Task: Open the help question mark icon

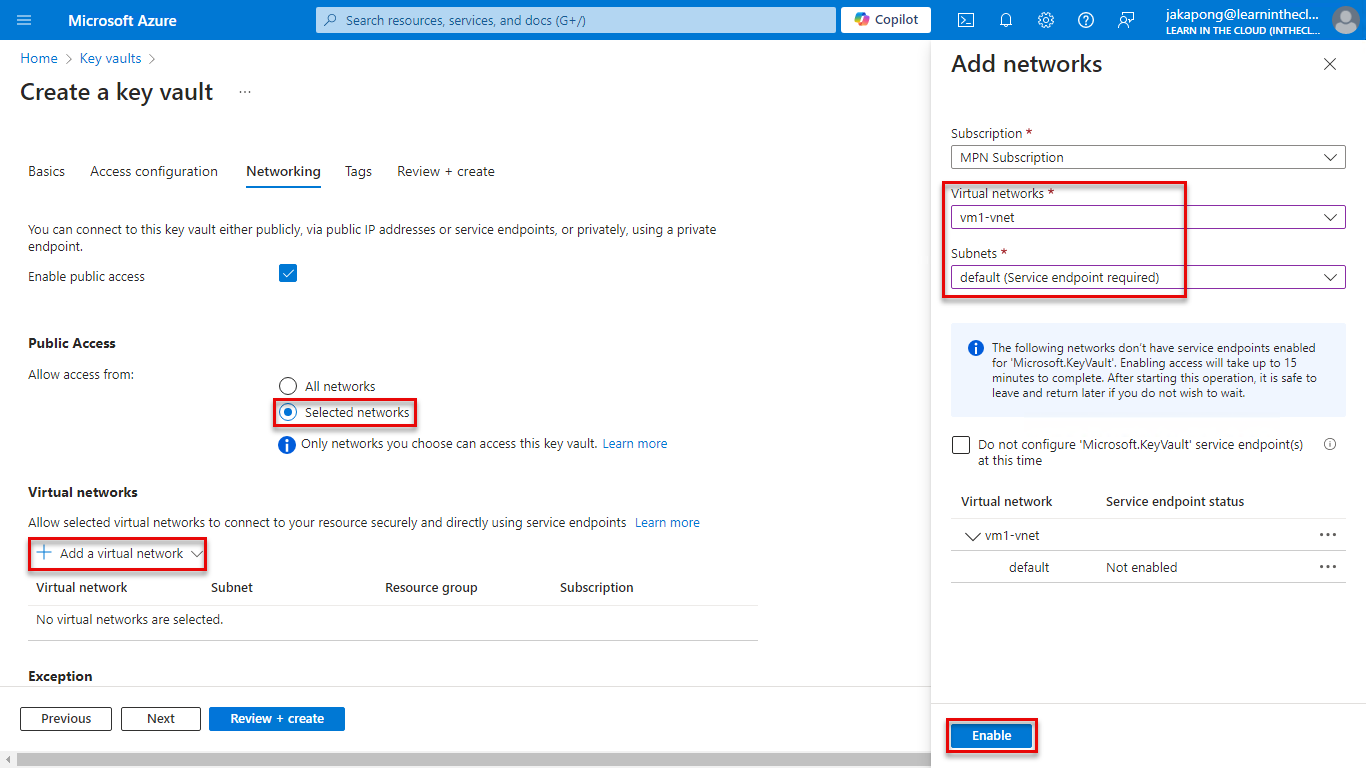Action: [x=1086, y=20]
